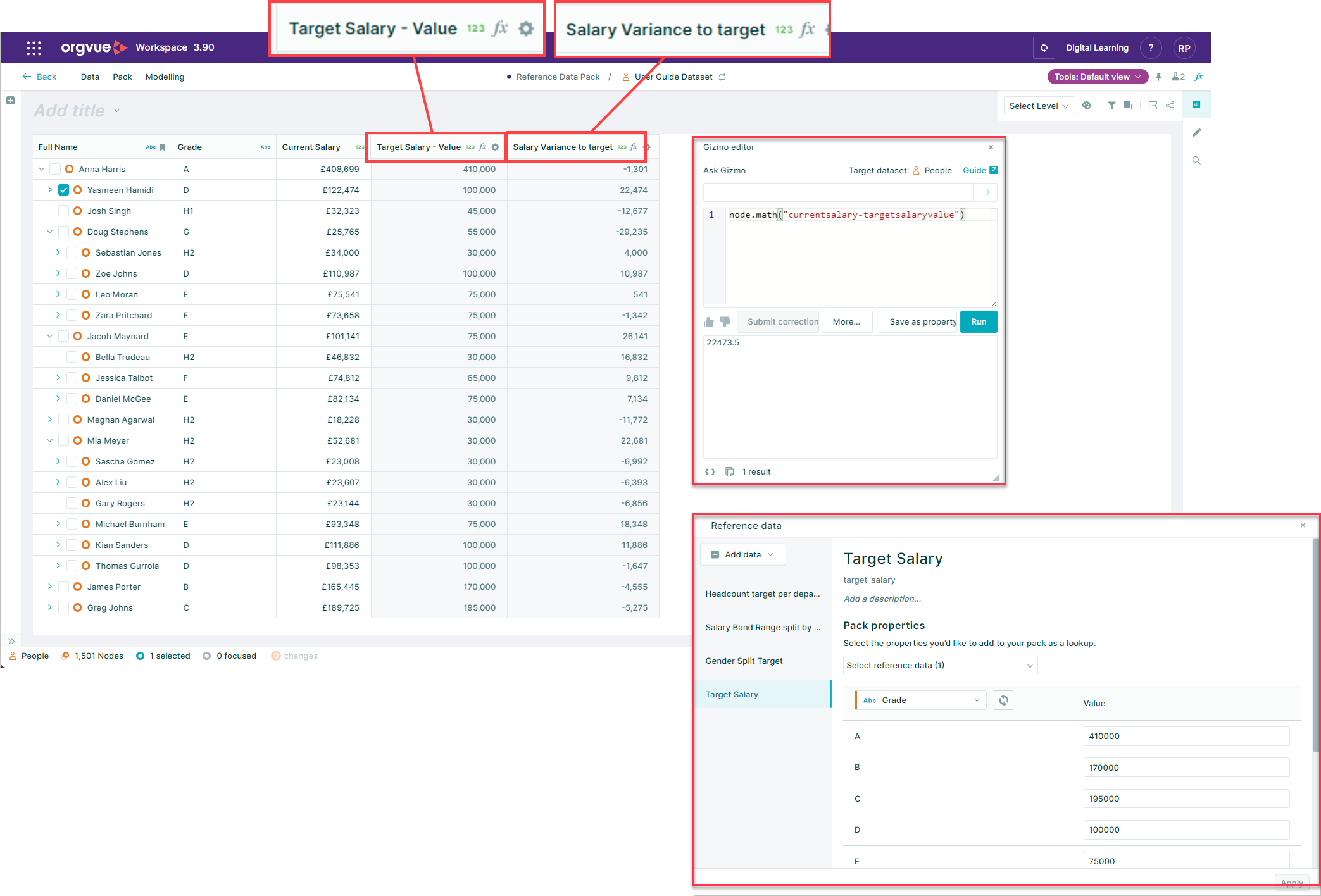This screenshot has width=1321, height=896.
Task: Click the pin icon beside Tools view
Action: 1158,77
